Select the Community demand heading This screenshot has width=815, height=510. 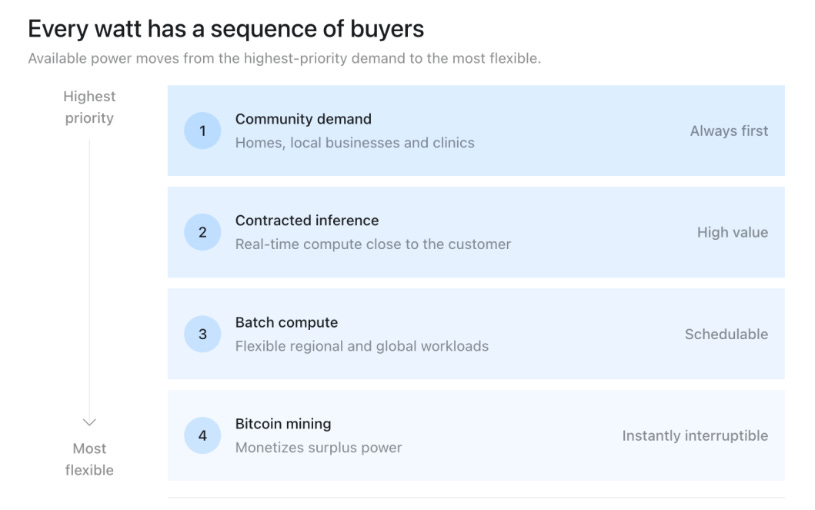pos(303,119)
